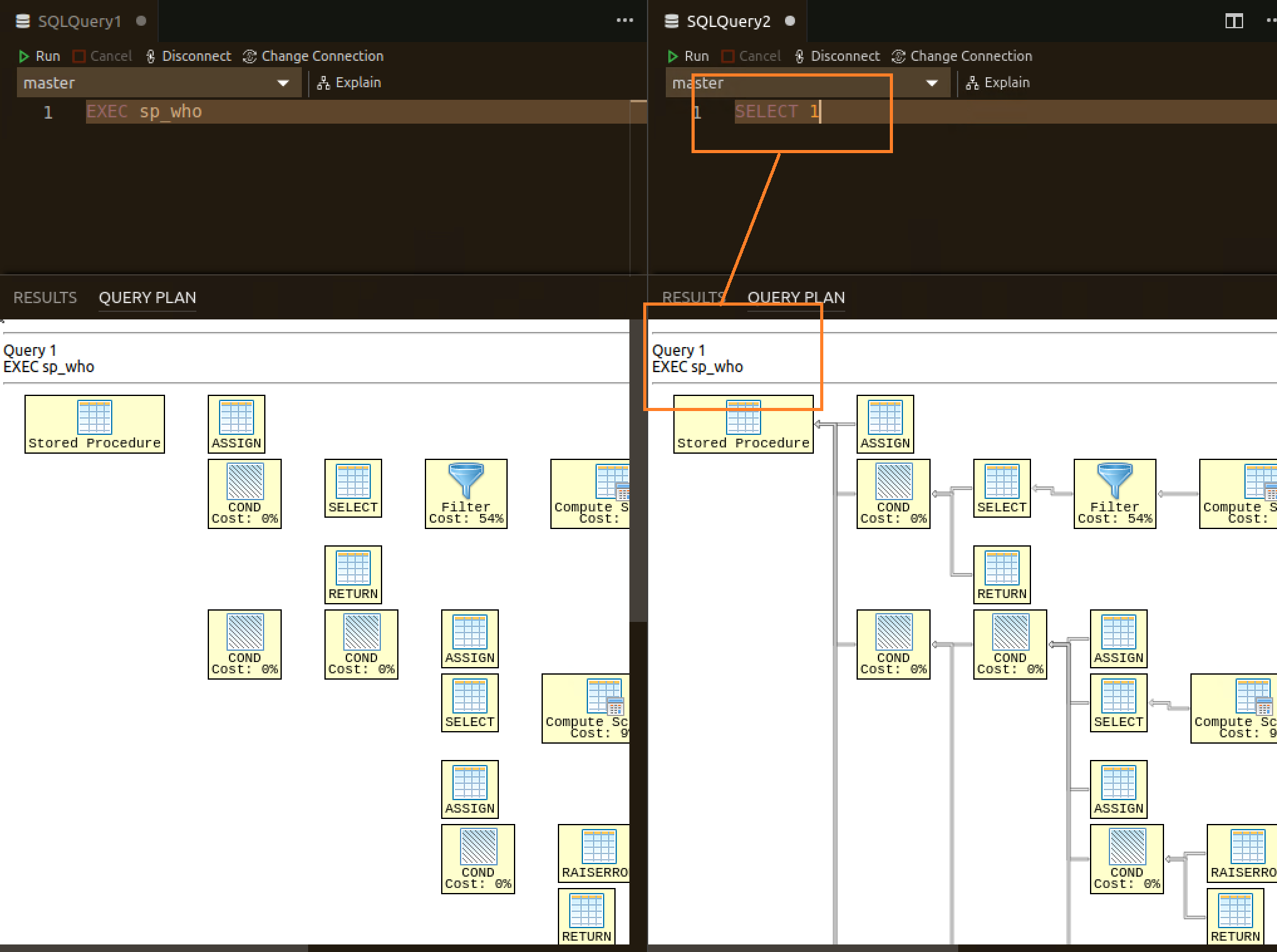The height and width of the screenshot is (952, 1277).
Task: Select the Stored Procedure node in right plan
Action: [x=743, y=424]
